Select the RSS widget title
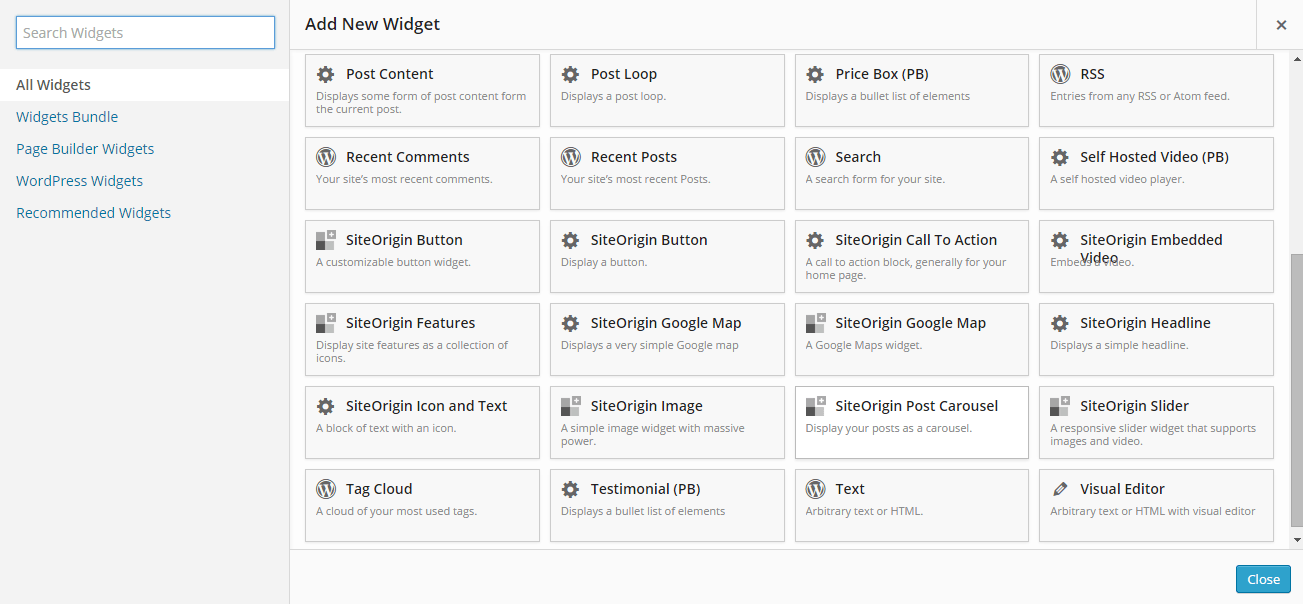1303x604 pixels. click(1092, 74)
